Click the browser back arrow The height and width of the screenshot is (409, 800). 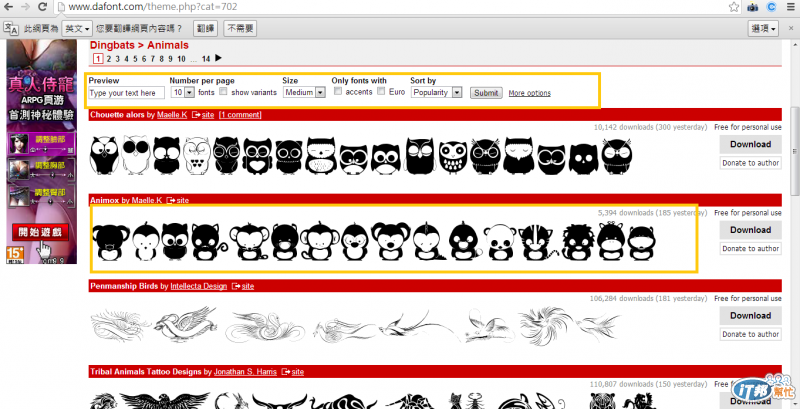pos(8,7)
